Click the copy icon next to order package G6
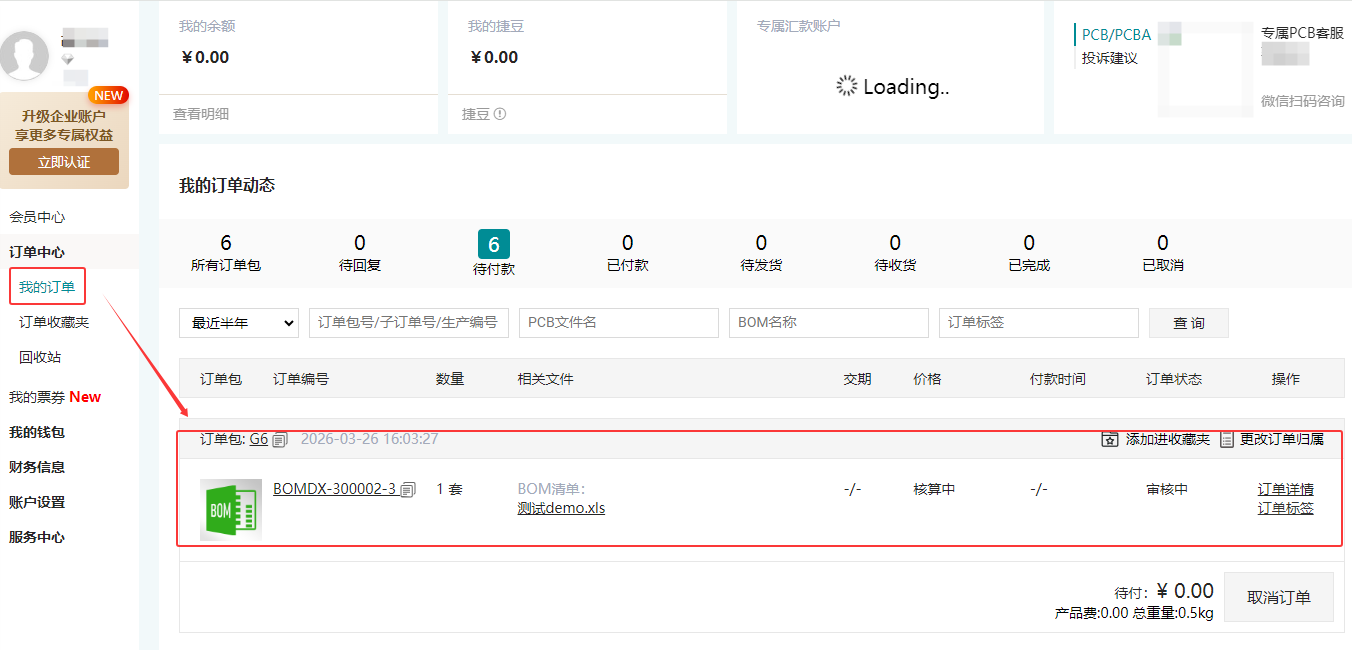The image size is (1352, 650). (x=280, y=440)
